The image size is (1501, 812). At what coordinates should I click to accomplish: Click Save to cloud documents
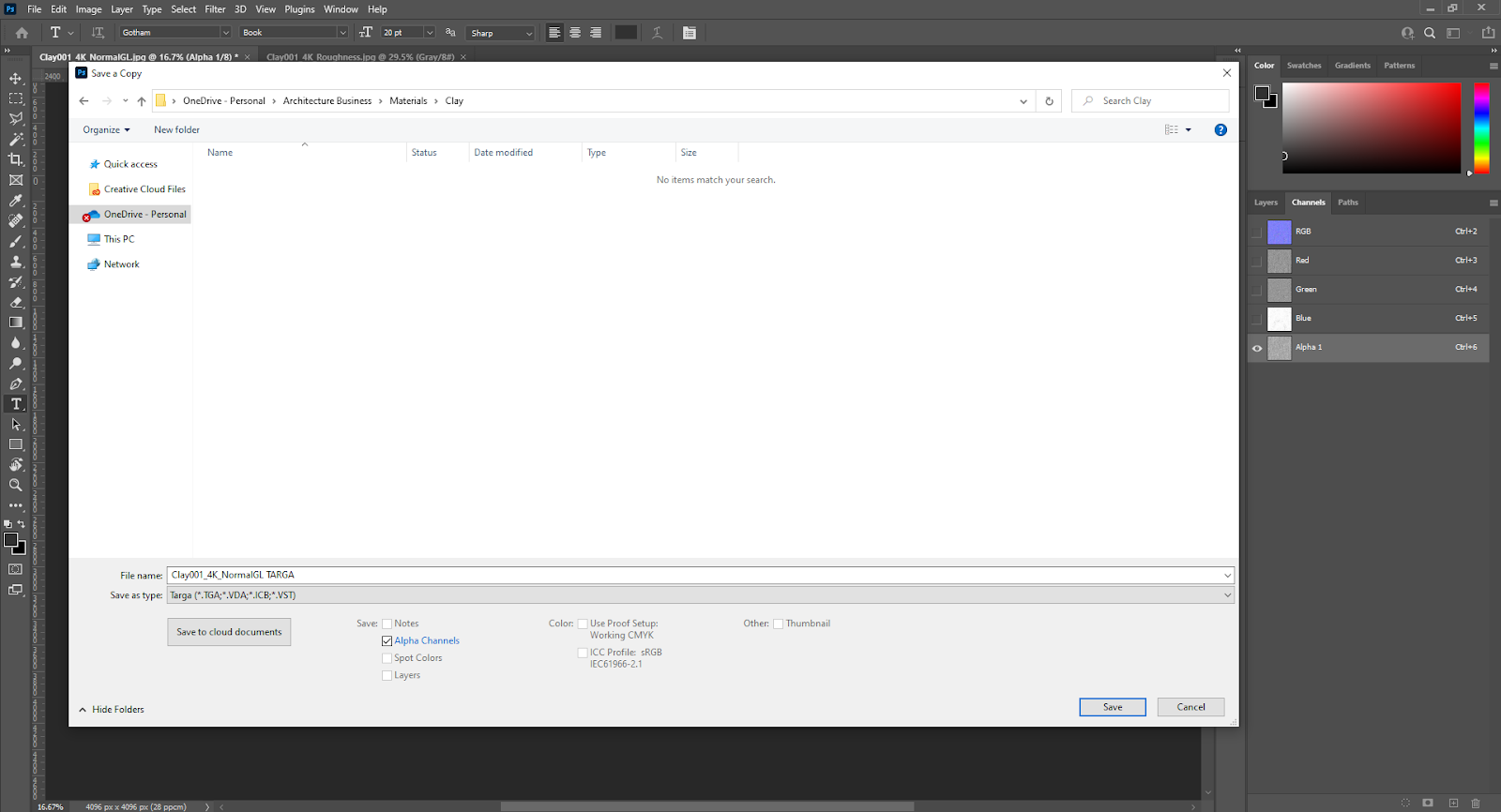click(229, 632)
